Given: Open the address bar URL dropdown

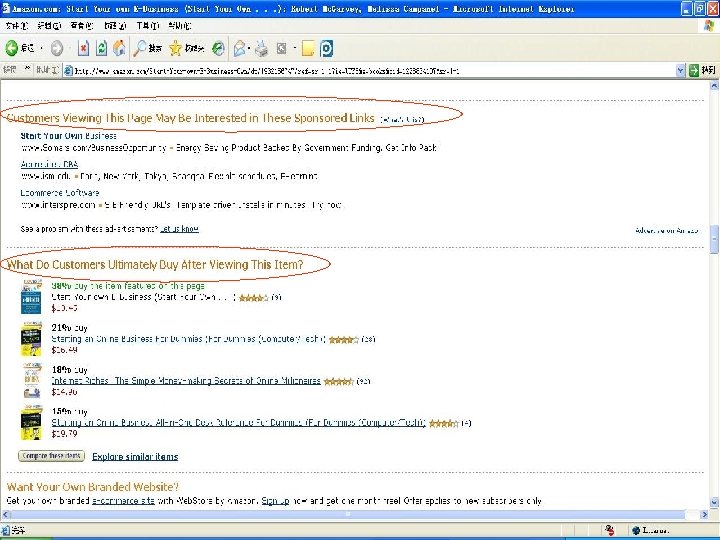Looking at the screenshot, I should point(680,70).
